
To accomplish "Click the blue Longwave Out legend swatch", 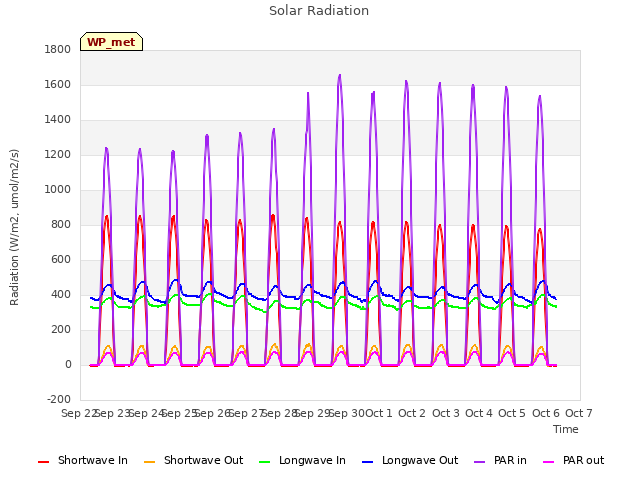I will click(x=367, y=462).
